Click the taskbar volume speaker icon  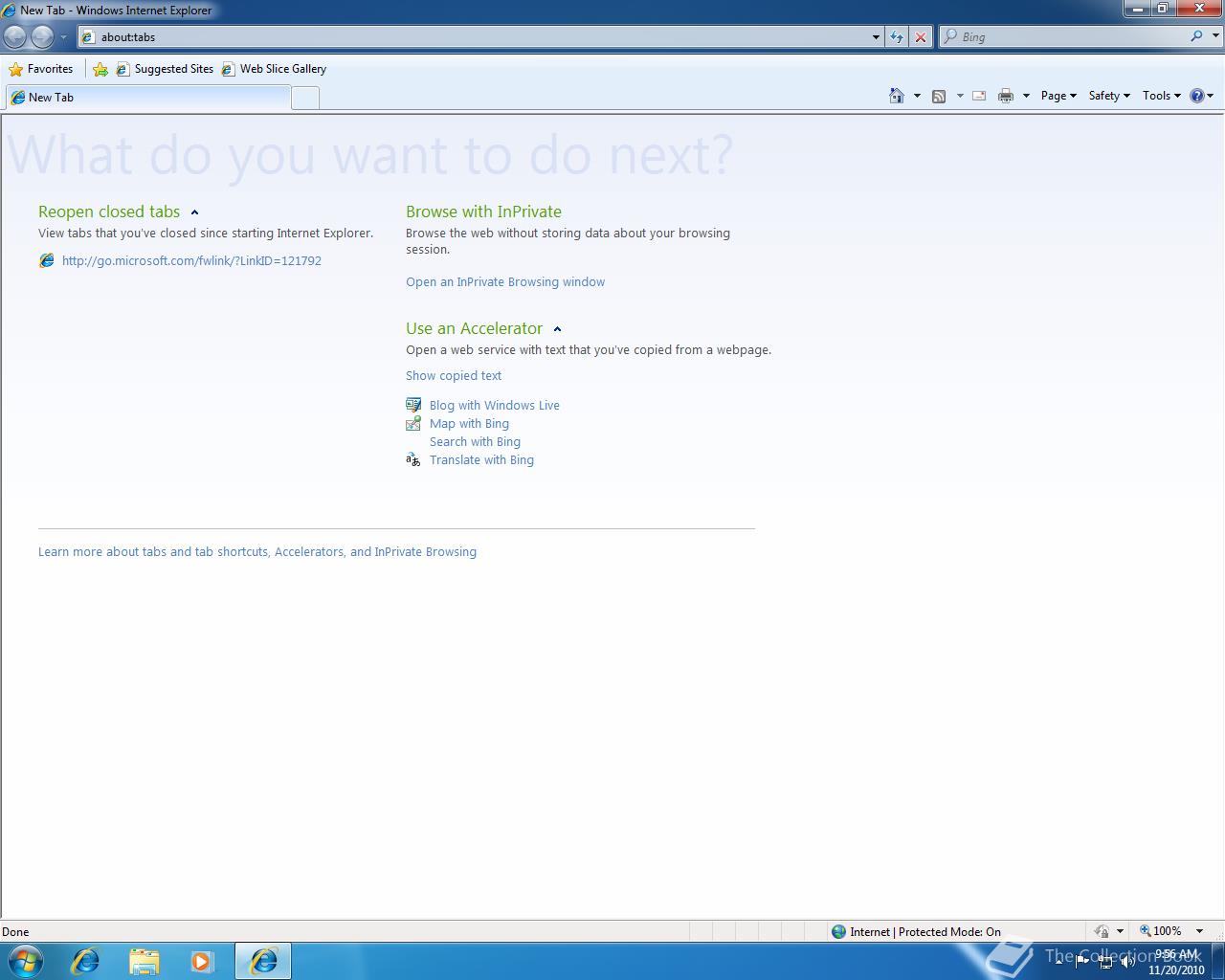1127,962
